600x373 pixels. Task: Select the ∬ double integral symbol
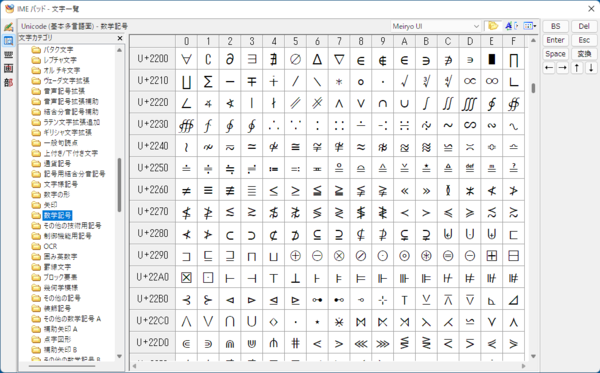(x=448, y=103)
